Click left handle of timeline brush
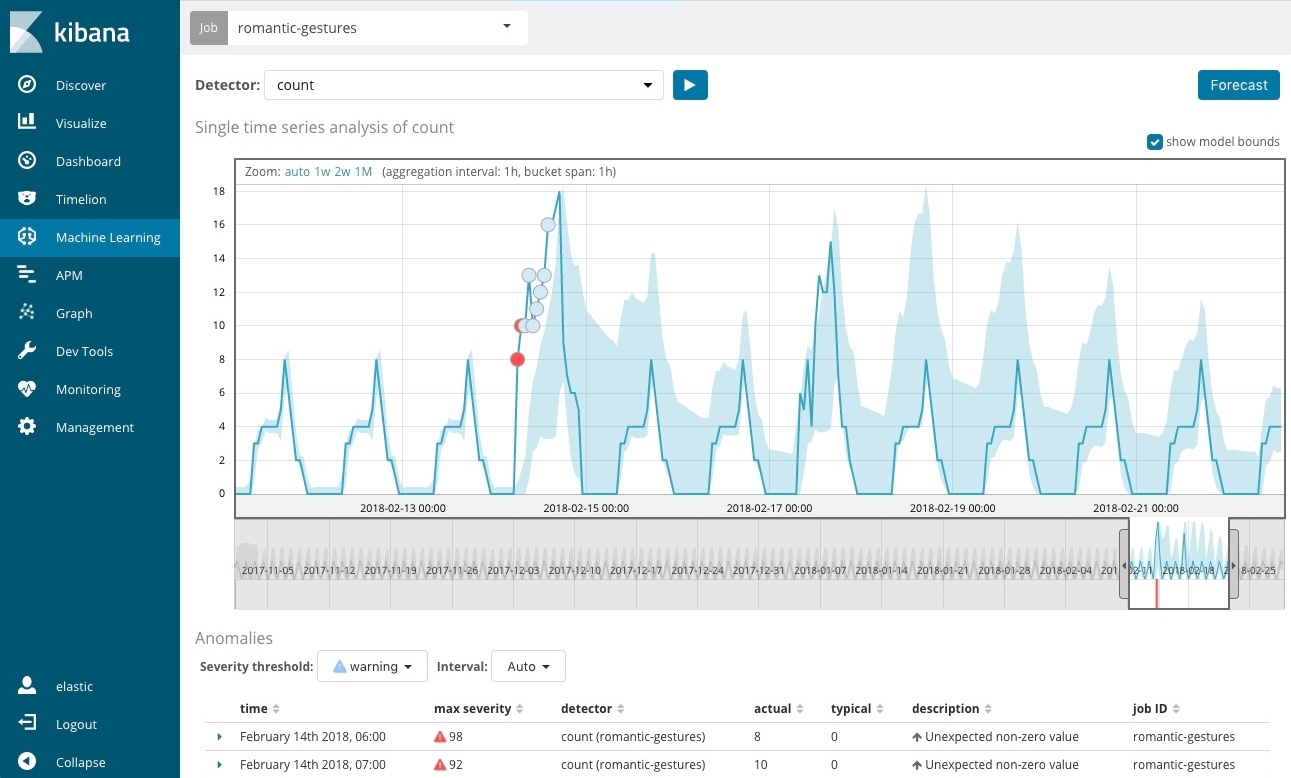The height and width of the screenshot is (778, 1291). click(x=1123, y=564)
